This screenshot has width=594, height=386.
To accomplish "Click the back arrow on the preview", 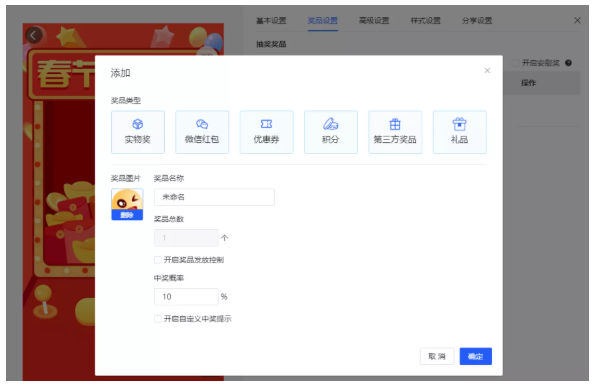I will coord(34,36).
